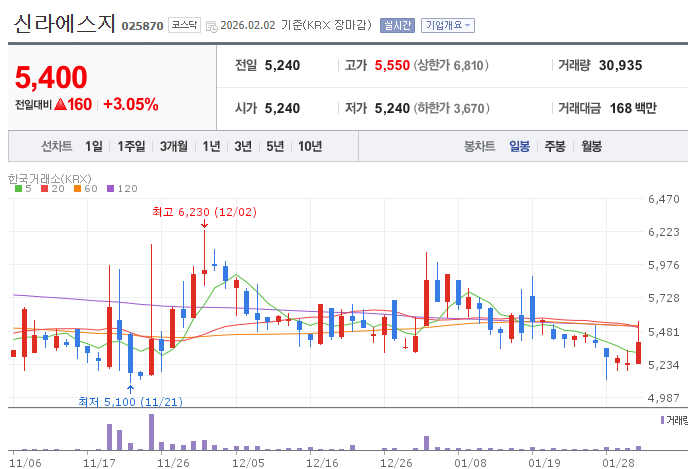Image resolution: width=688 pixels, height=469 pixels.
Task: Select the 10년 line chart tab
Action: tap(310, 146)
